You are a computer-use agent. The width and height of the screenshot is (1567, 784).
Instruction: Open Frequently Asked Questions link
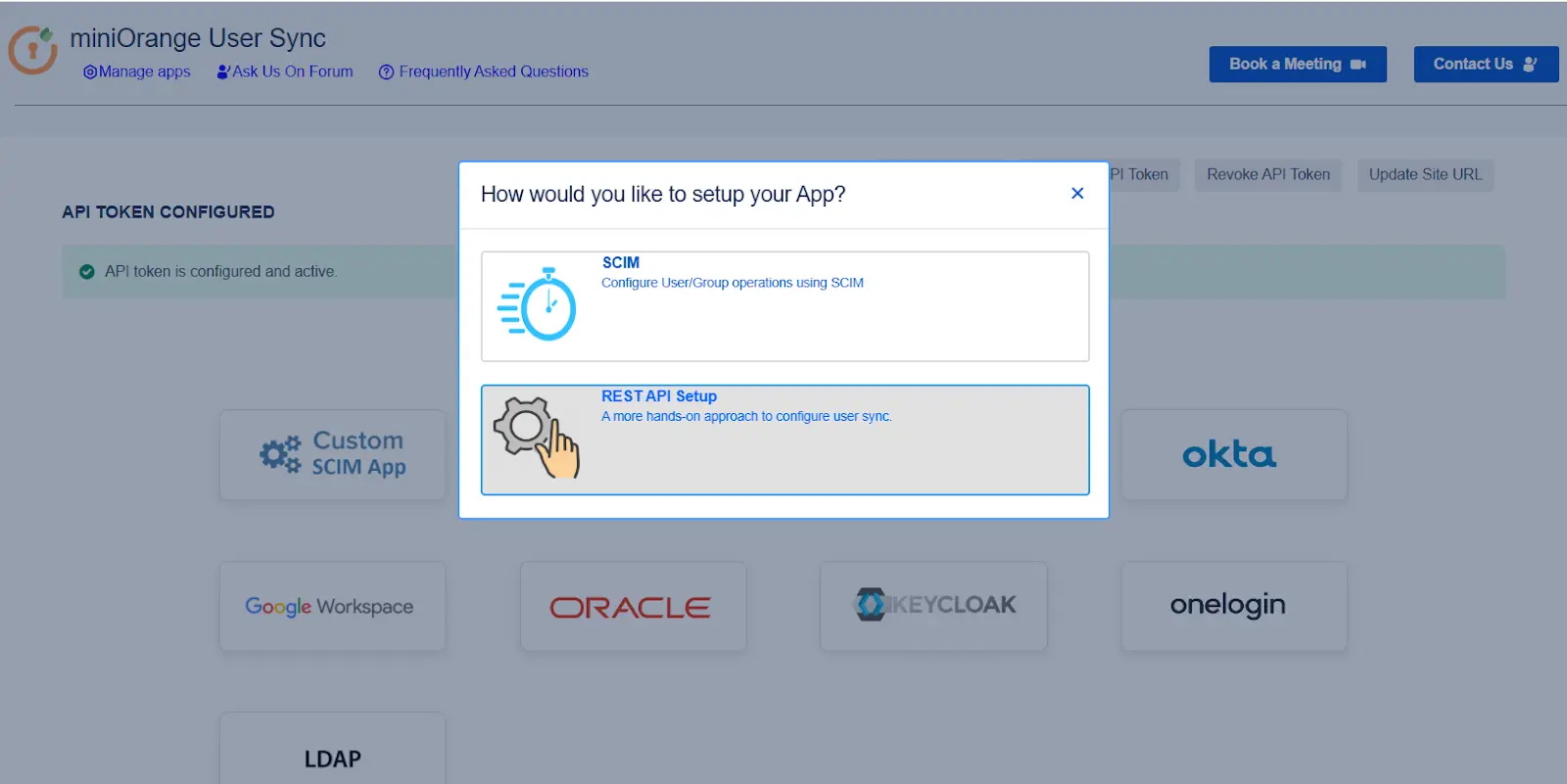click(x=484, y=71)
